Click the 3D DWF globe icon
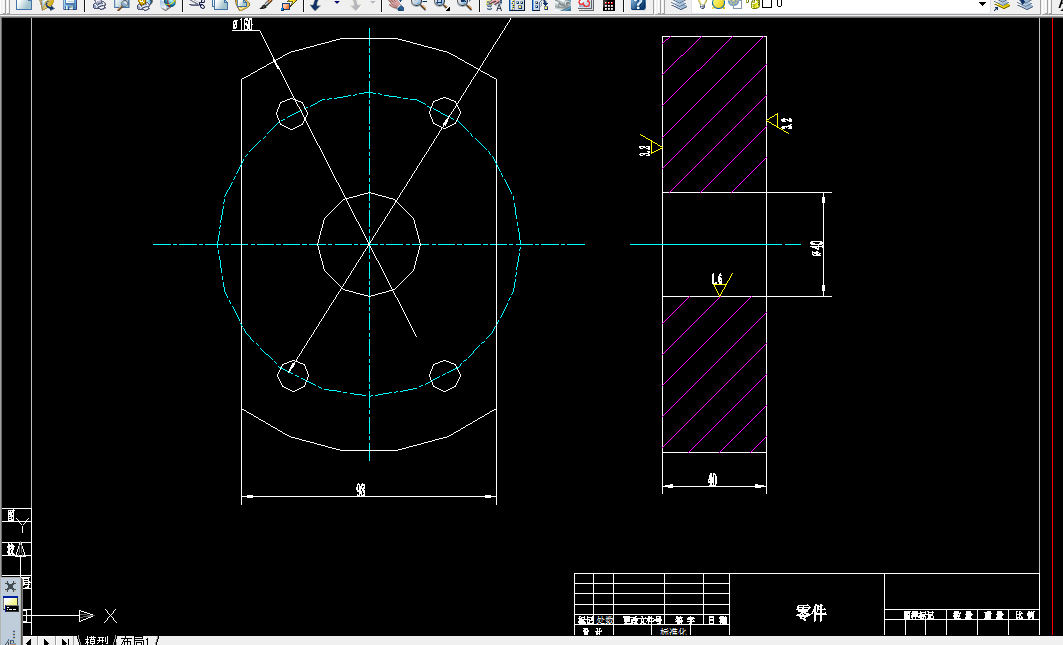The image size is (1063, 645). tap(167, 4)
